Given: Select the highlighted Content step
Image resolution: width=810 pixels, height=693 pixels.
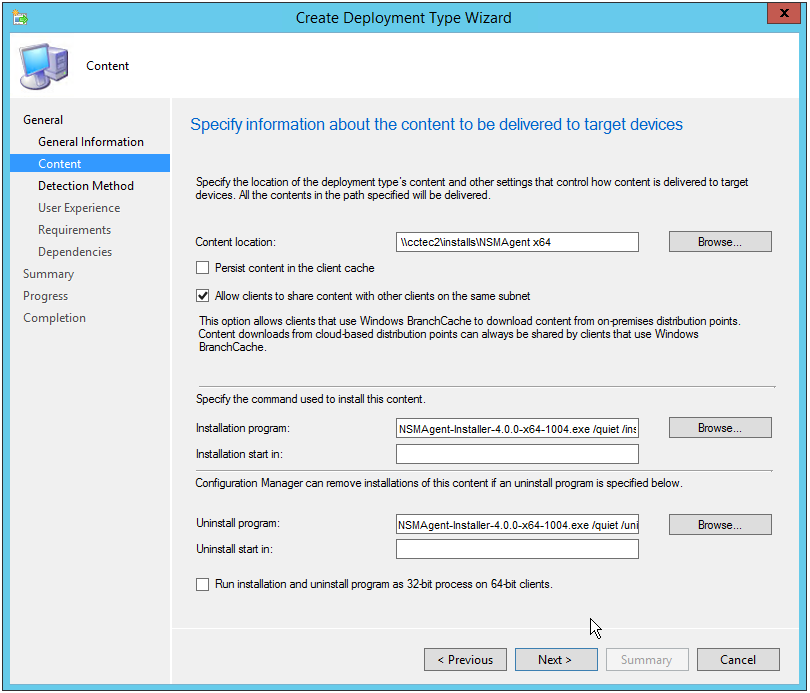Looking at the screenshot, I should click(x=90, y=164).
